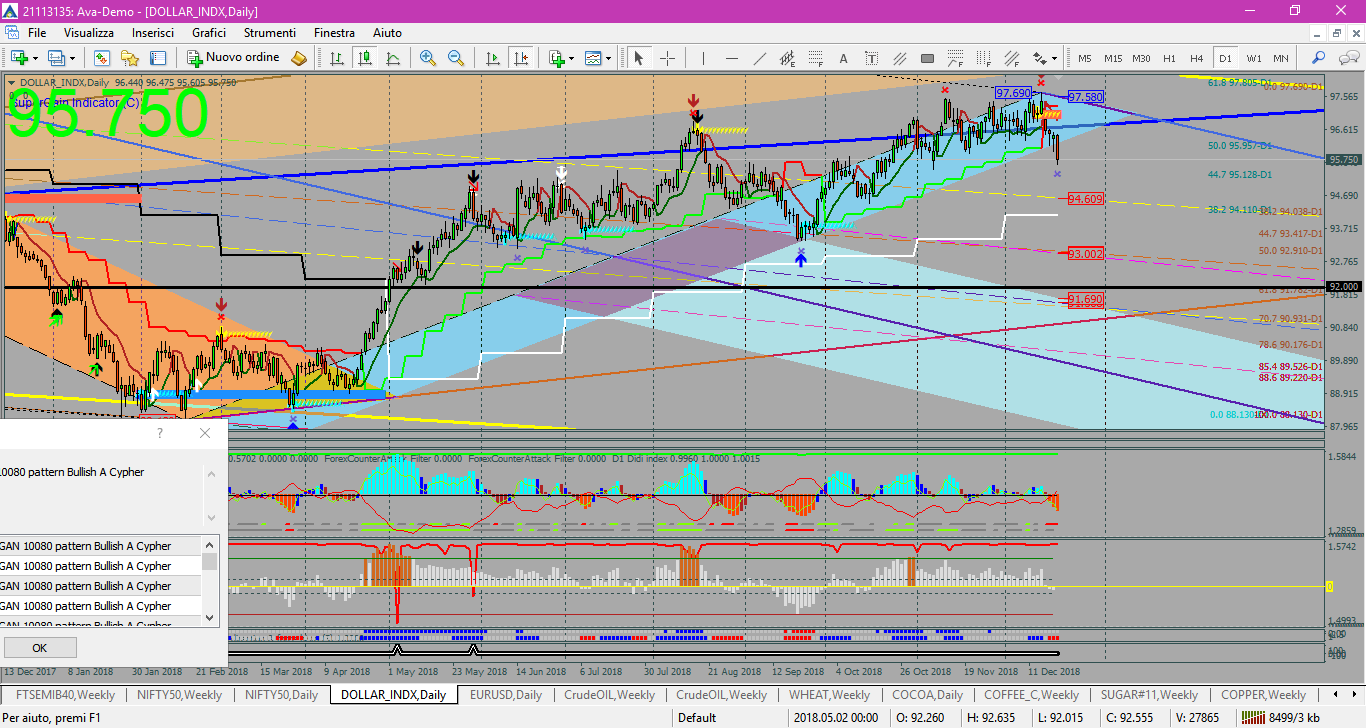1366x728 pixels.
Task: Show the Market Watch window
Action: tap(103, 58)
